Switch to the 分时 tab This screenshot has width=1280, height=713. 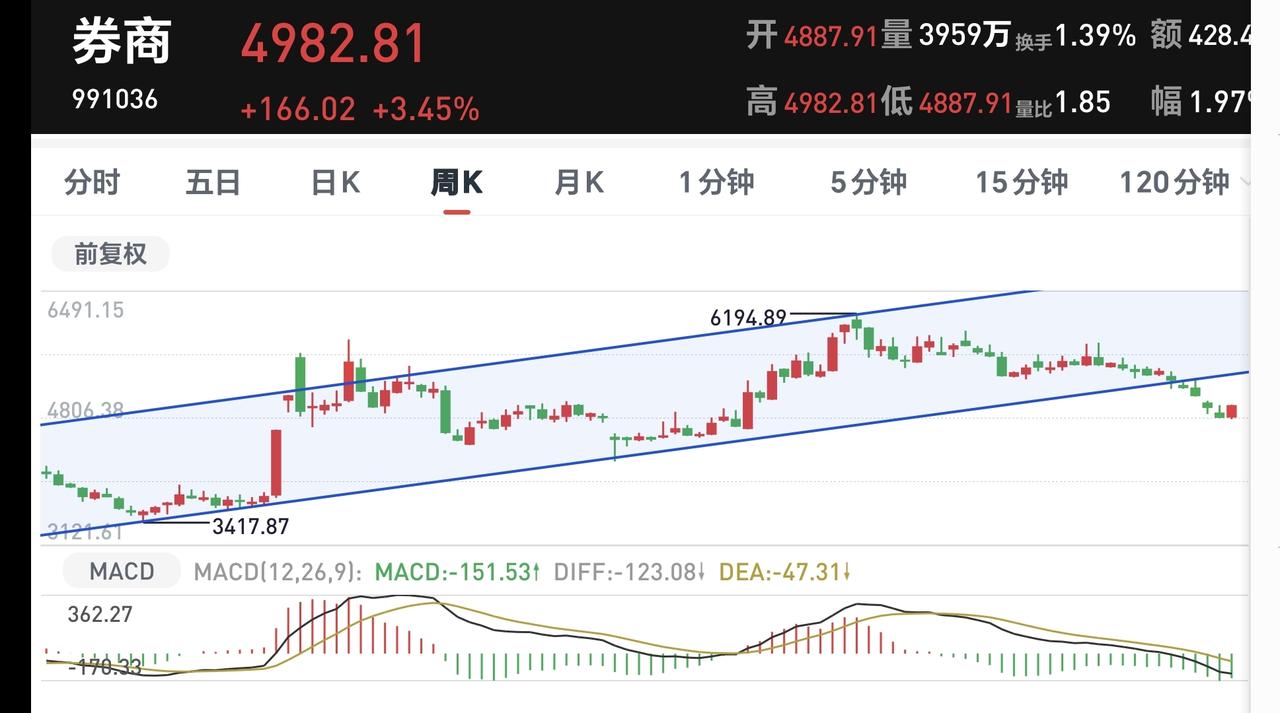click(92, 182)
